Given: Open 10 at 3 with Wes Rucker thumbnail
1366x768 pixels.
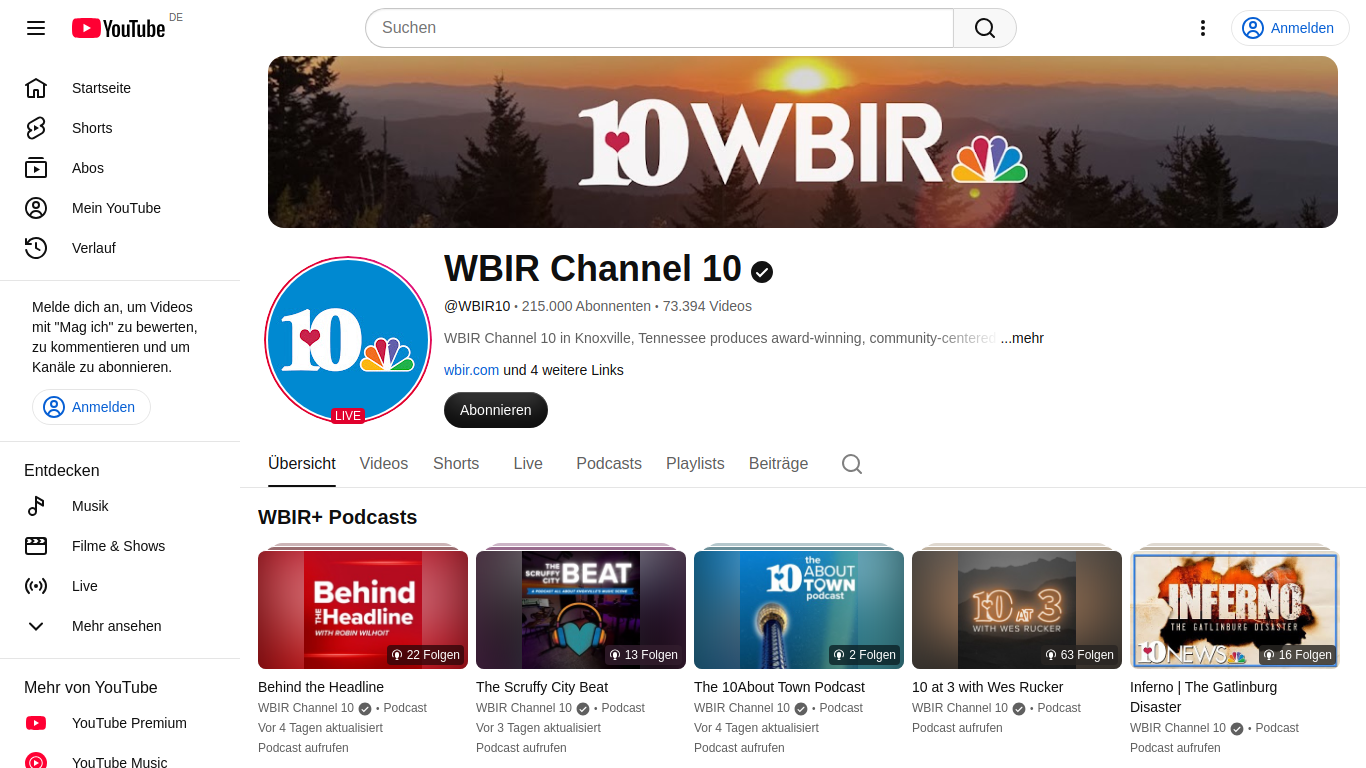Looking at the screenshot, I should coord(1017,609).
